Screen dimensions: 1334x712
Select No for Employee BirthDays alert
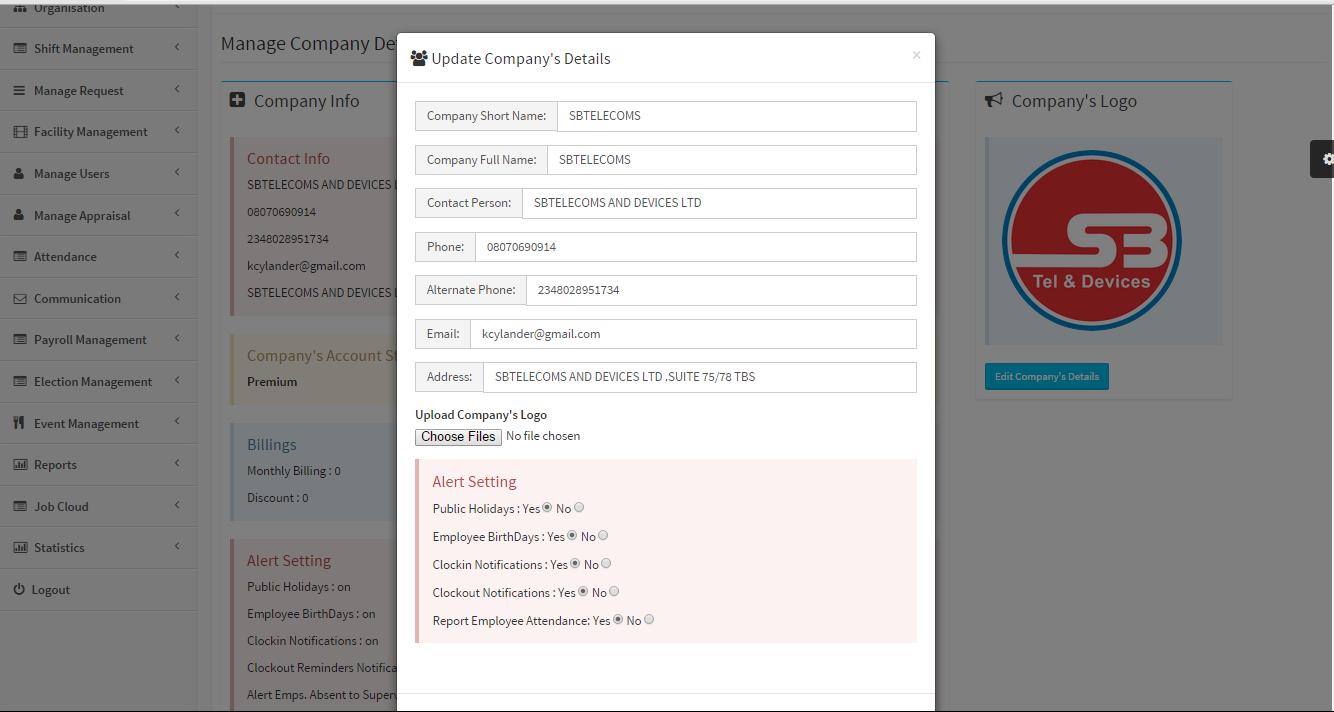pyautogui.click(x=603, y=536)
